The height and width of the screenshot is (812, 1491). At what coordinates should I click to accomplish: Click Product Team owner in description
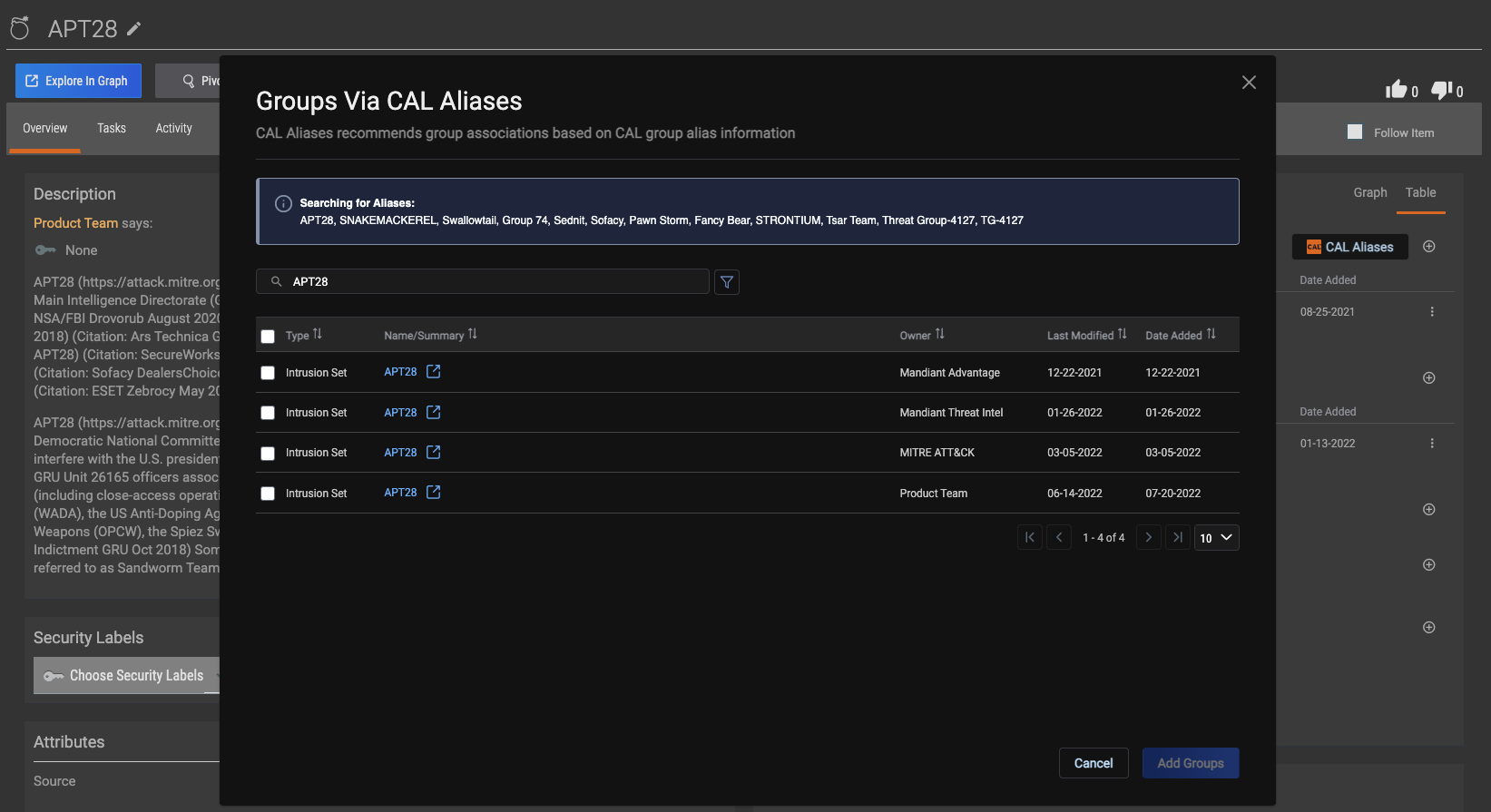(75, 223)
